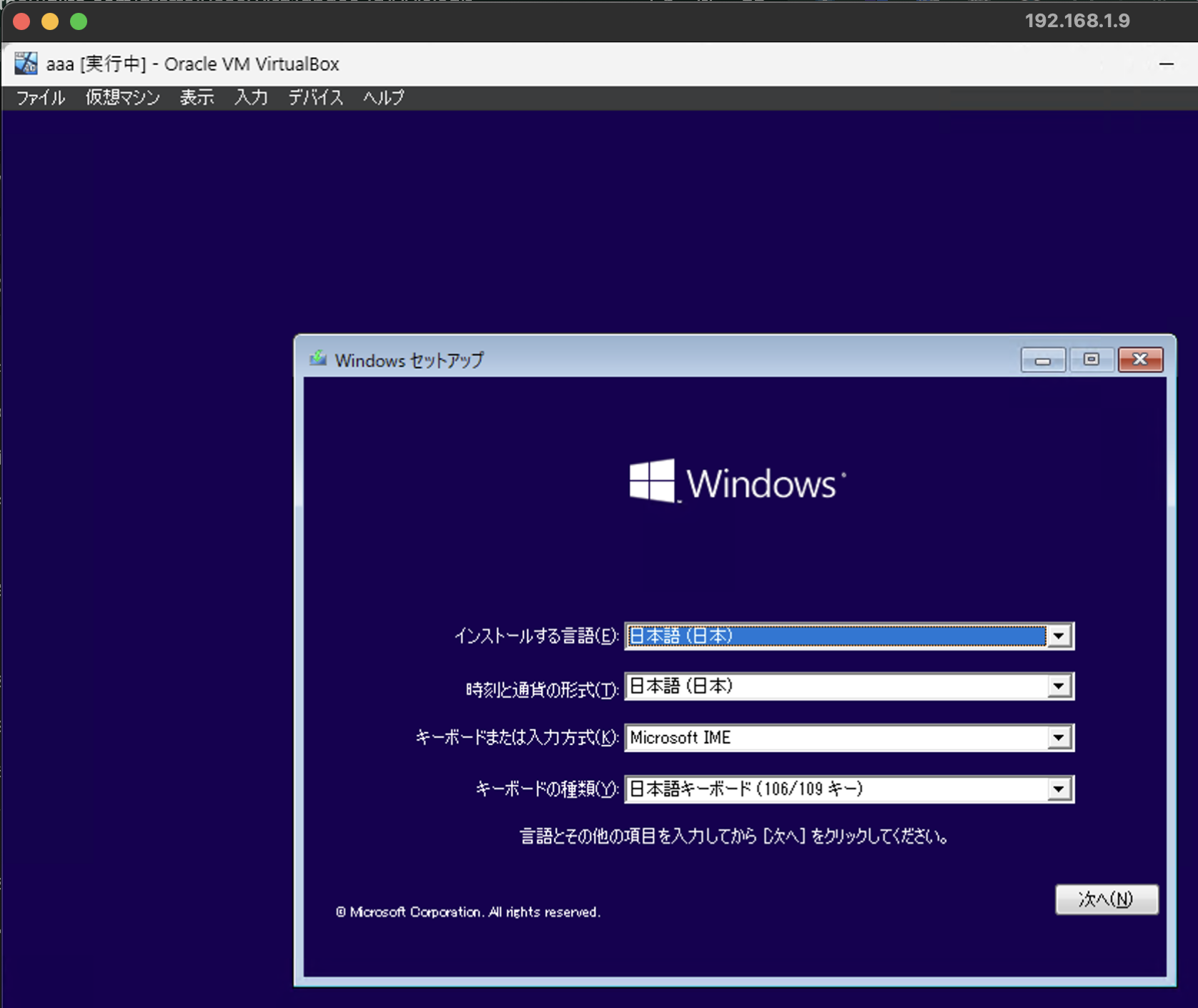Click the Windows Setup window icon

point(317,360)
